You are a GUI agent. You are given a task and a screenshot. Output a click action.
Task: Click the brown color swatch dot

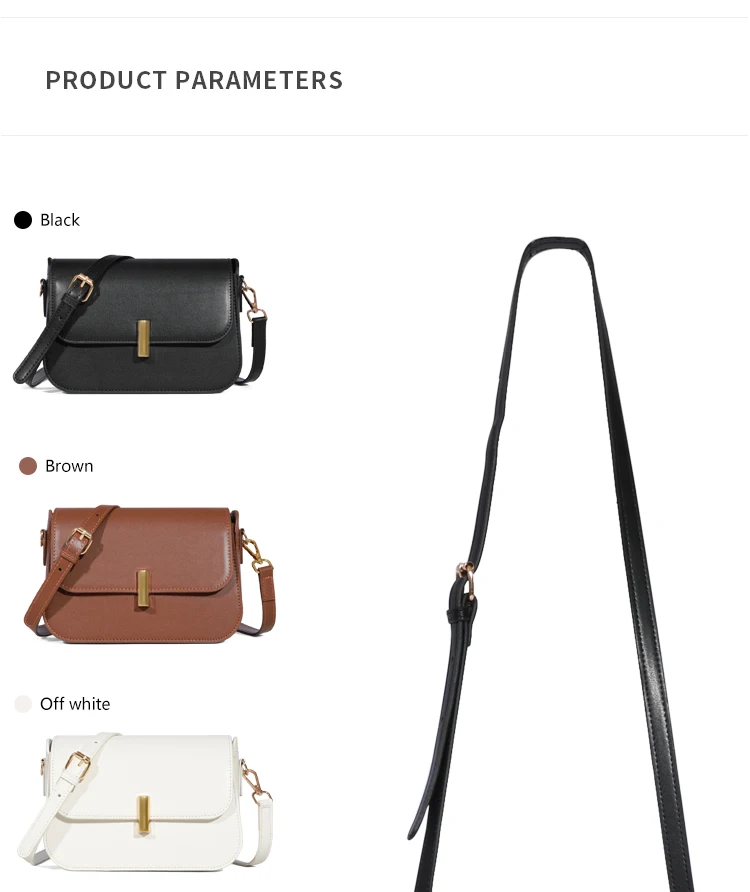pos(28,466)
